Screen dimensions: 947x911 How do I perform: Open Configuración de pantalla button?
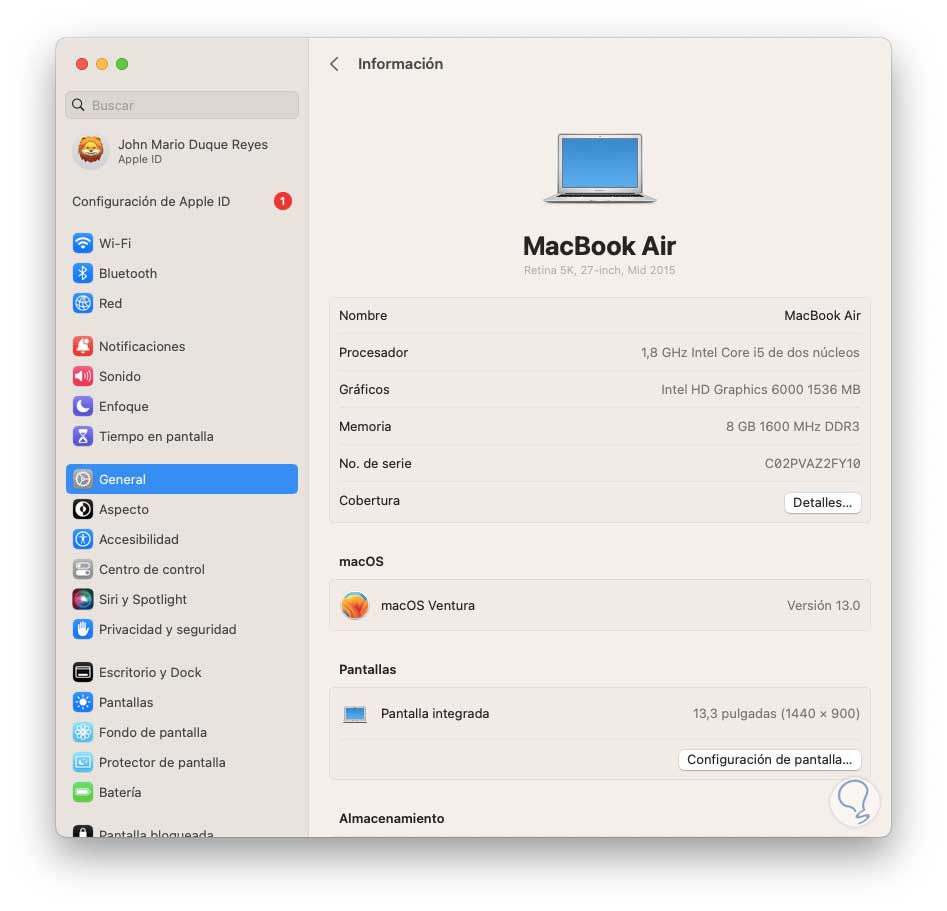pyautogui.click(x=769, y=759)
